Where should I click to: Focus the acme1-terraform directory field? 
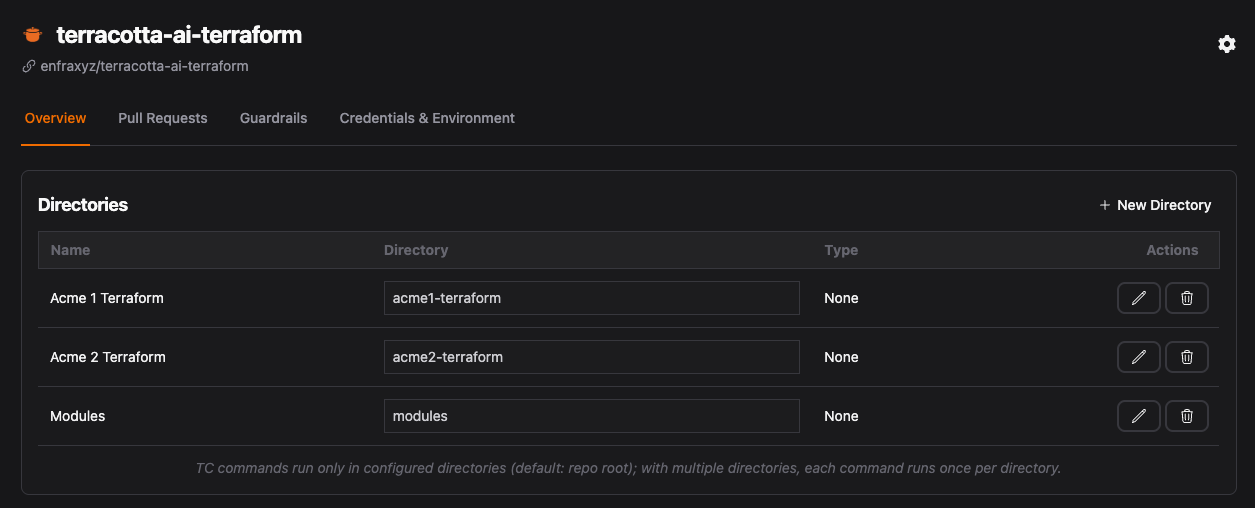(x=591, y=298)
